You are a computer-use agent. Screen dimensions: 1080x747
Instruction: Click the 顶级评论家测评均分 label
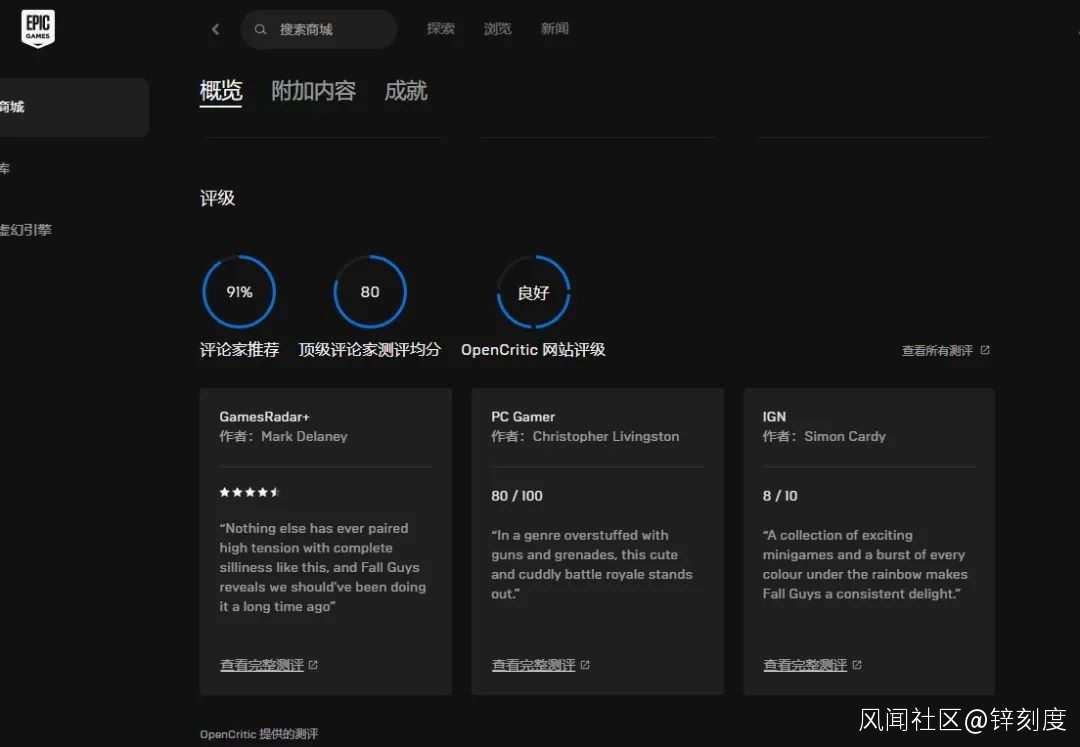pyautogui.click(x=370, y=350)
